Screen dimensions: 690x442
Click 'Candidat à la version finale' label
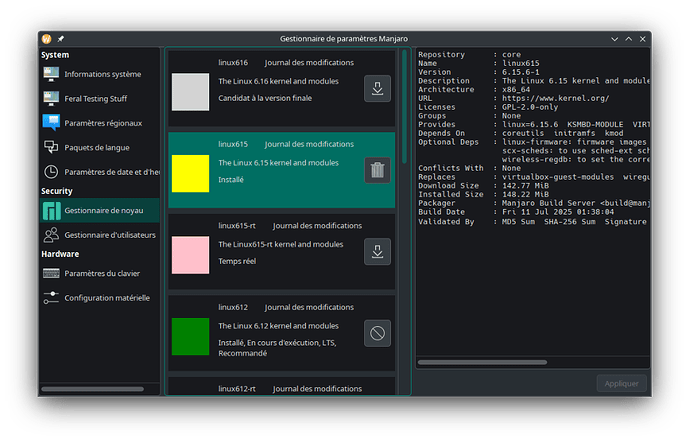point(265,98)
